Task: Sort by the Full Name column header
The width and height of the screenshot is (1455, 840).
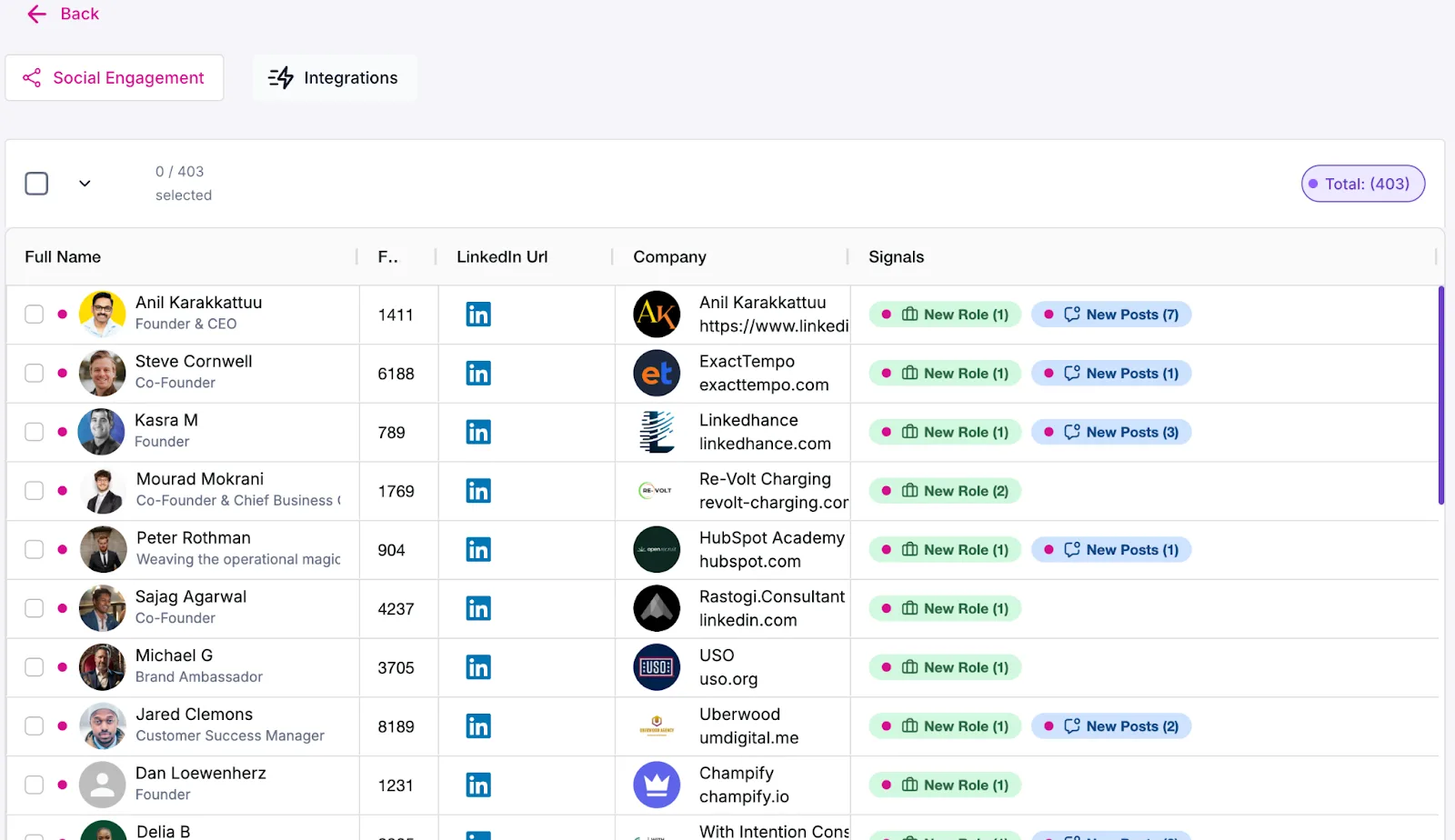Action: click(x=63, y=257)
